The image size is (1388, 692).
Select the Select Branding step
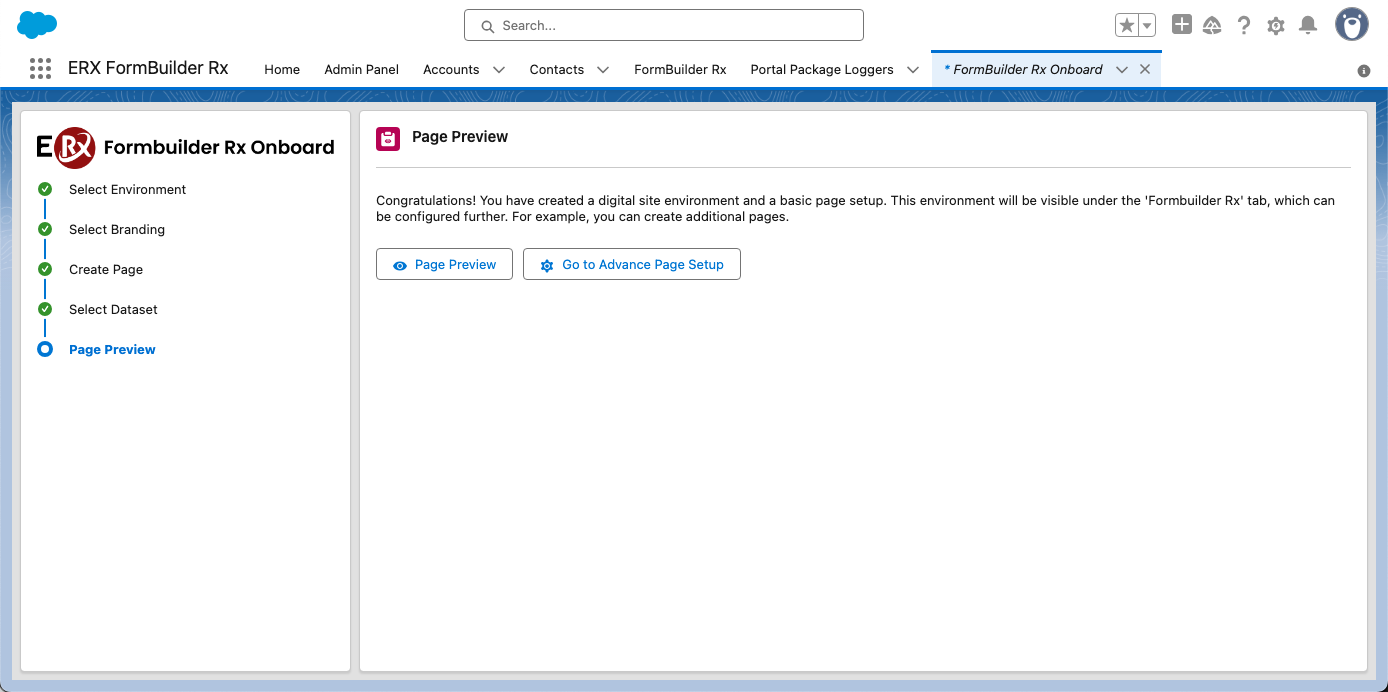(x=117, y=230)
